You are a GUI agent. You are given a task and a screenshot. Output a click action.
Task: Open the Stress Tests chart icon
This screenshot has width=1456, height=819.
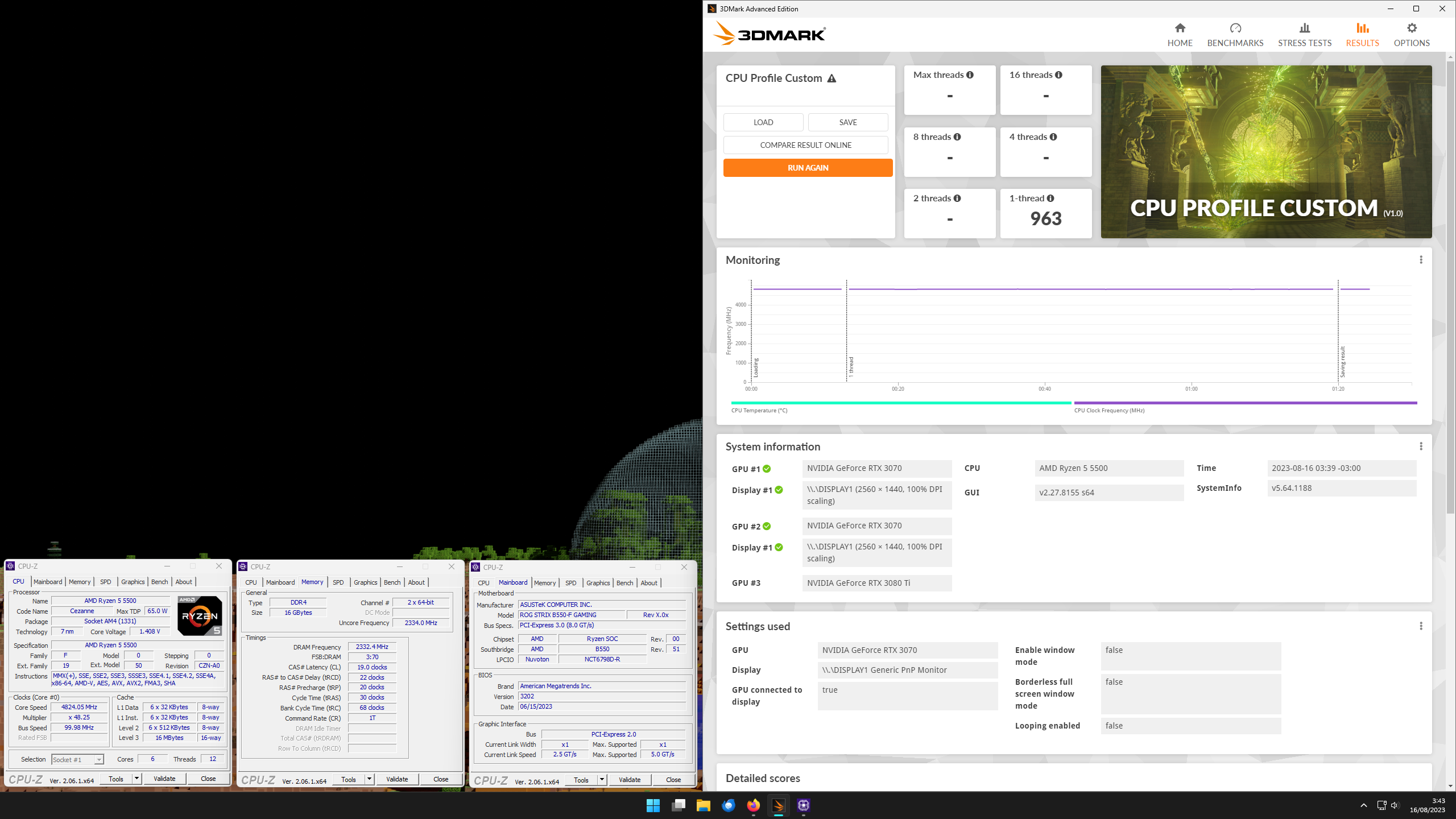point(1305,28)
